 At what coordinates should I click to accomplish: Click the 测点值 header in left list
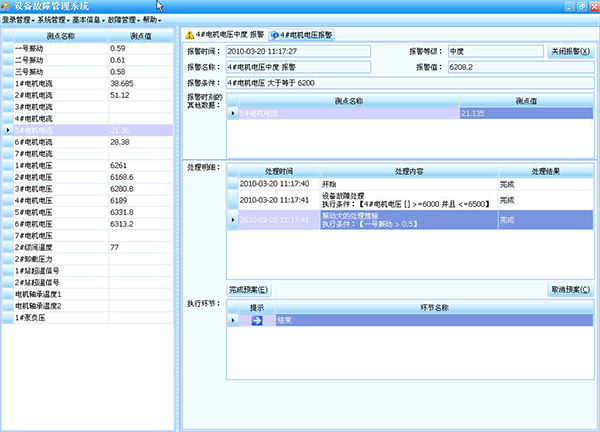tap(141, 36)
